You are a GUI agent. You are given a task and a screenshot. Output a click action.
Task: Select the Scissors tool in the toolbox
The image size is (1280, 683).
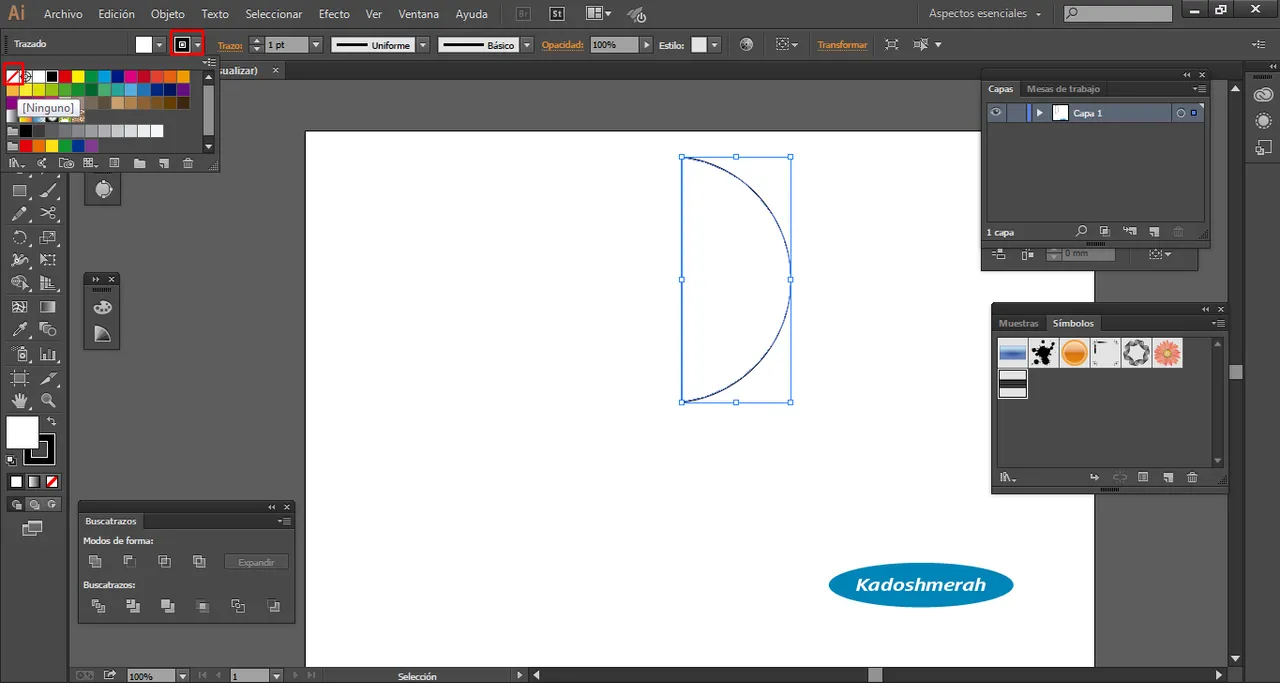click(48, 213)
